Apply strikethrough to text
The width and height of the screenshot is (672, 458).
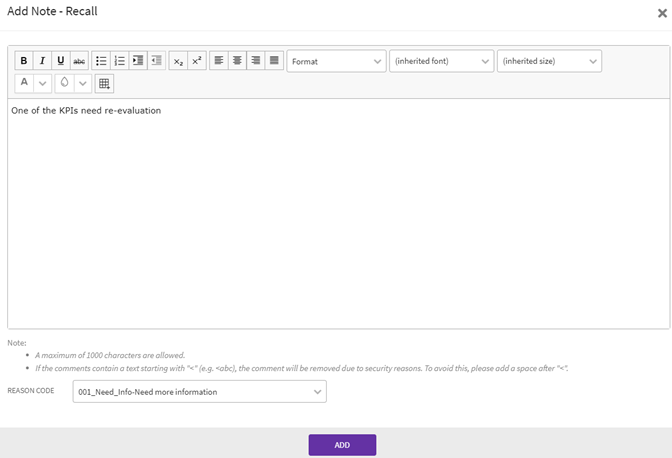tap(79, 61)
